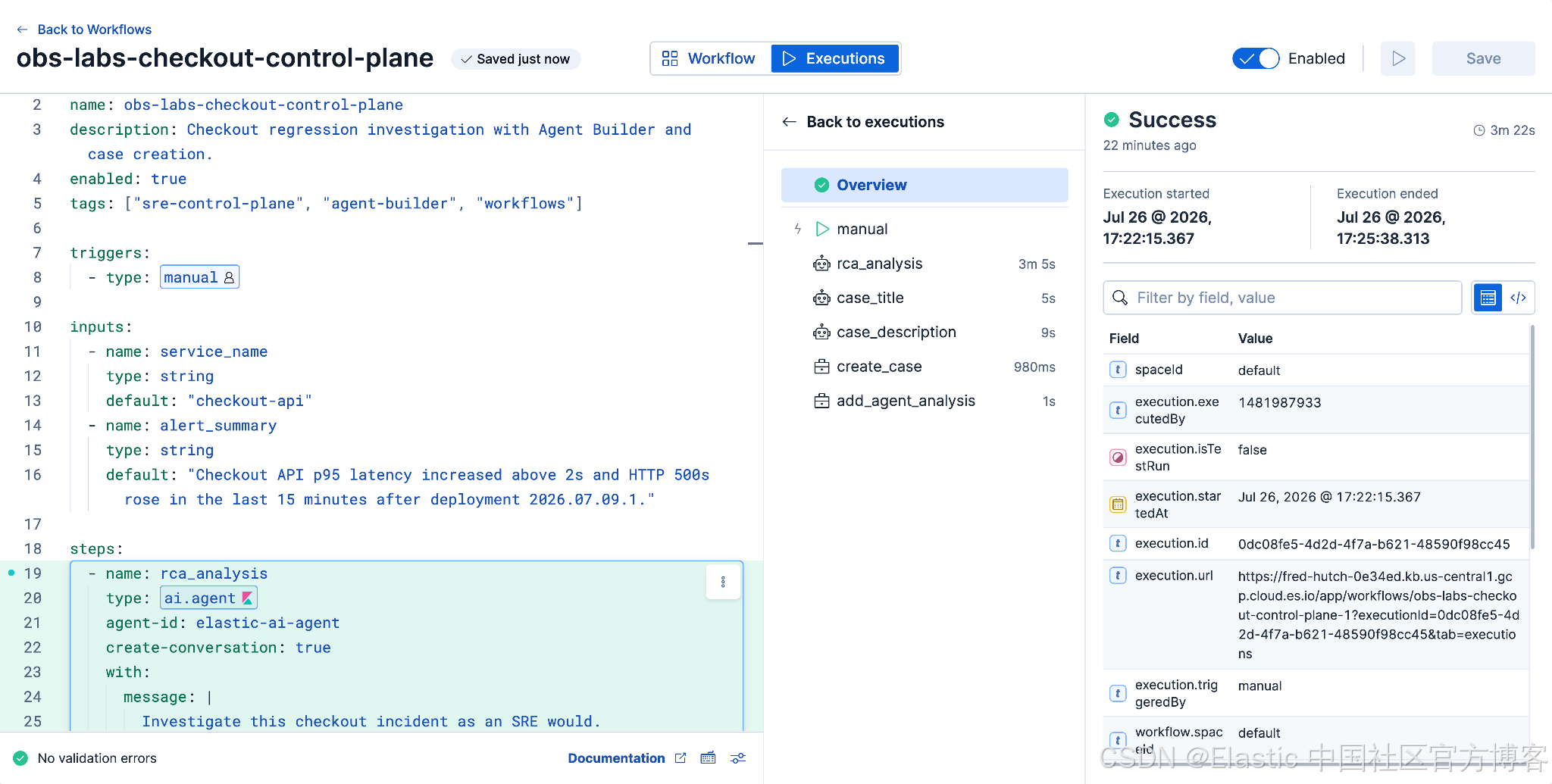The width and height of the screenshot is (1552, 784).
Task: Click the Save button
Action: (1483, 58)
